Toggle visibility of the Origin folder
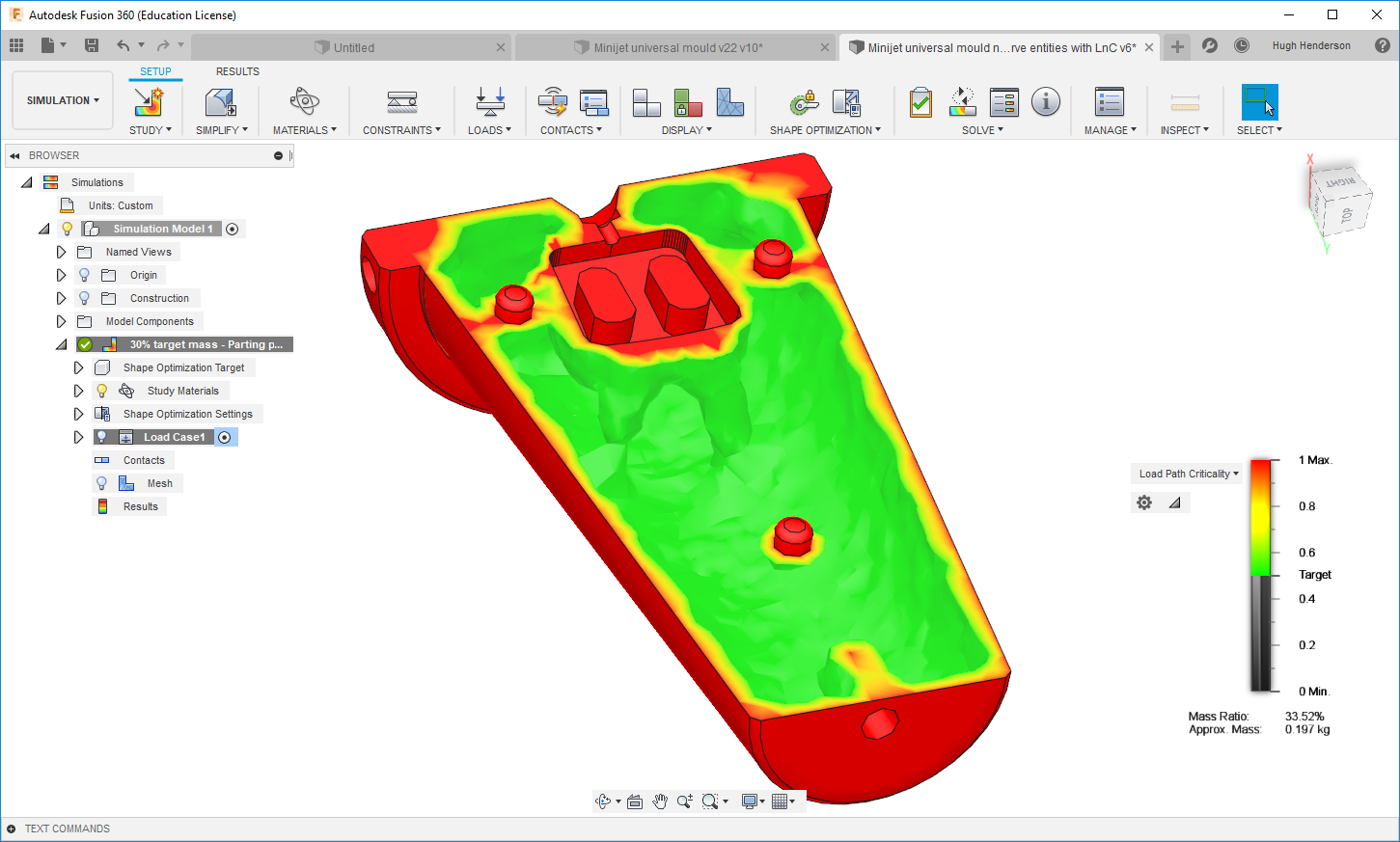The width and height of the screenshot is (1400, 842). coord(83,274)
